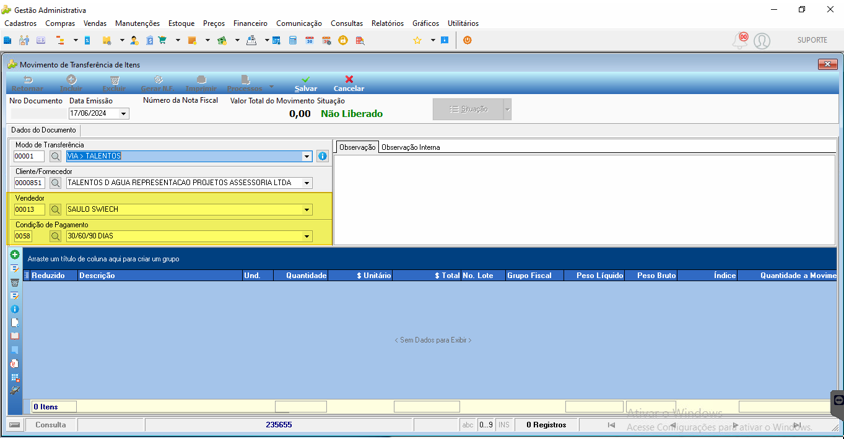Click the shopping cart toolbar icon

pos(162,40)
